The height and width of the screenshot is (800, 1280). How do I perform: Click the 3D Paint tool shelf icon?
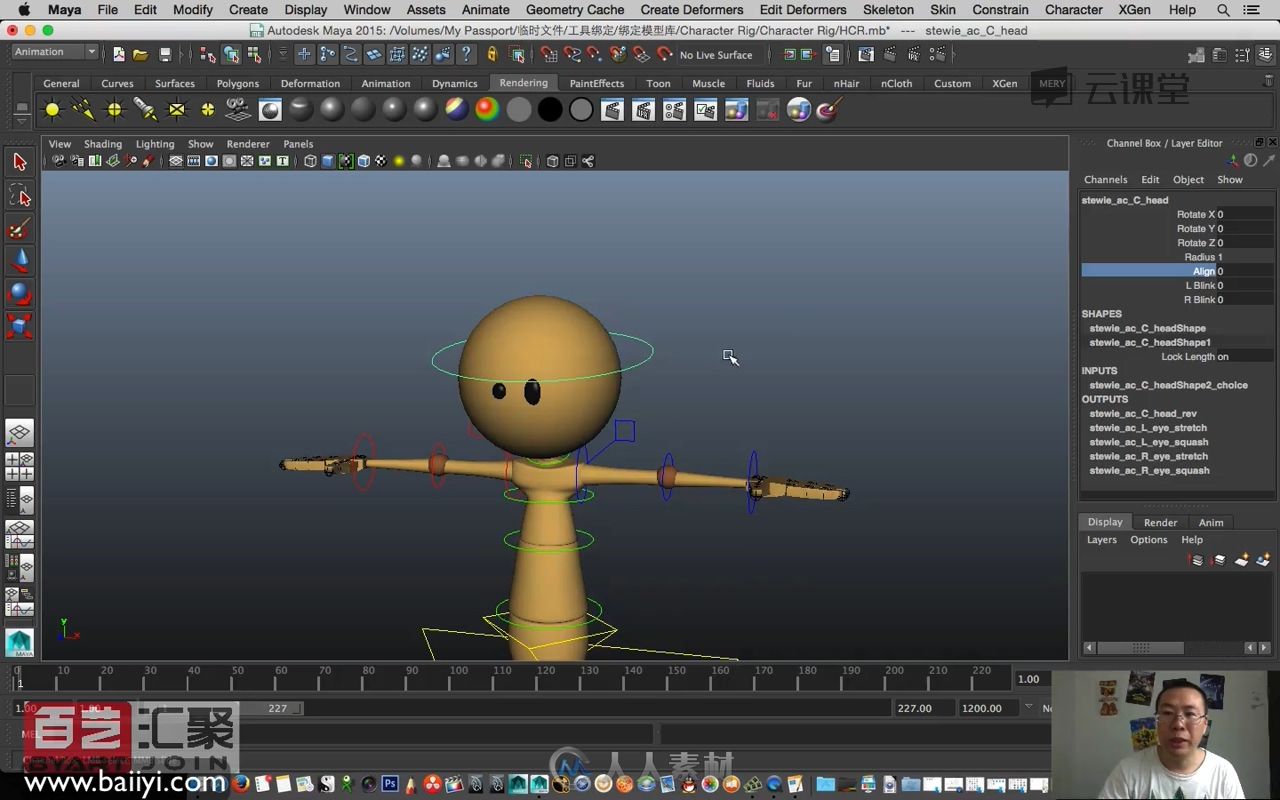tap(829, 110)
